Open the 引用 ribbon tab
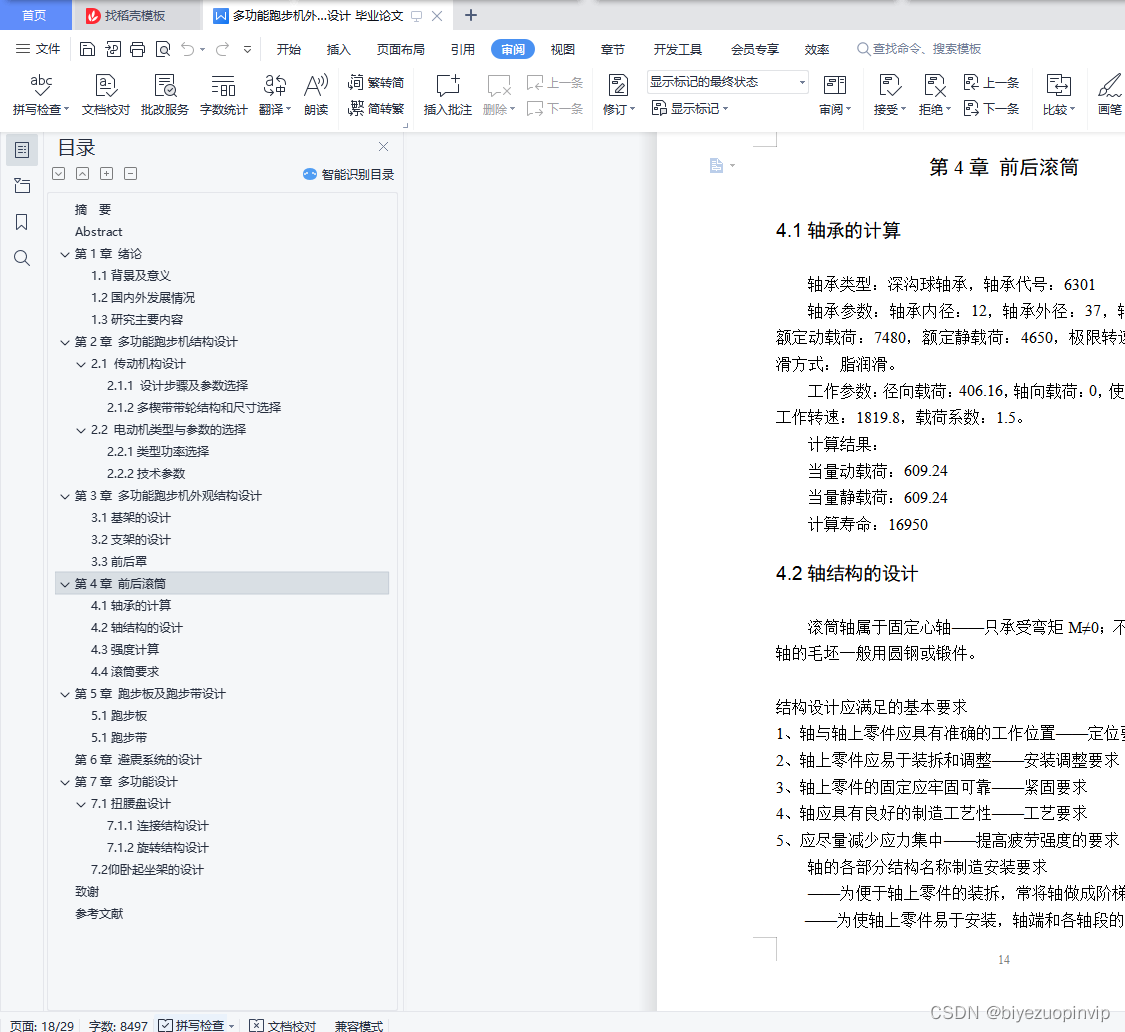 click(x=463, y=49)
